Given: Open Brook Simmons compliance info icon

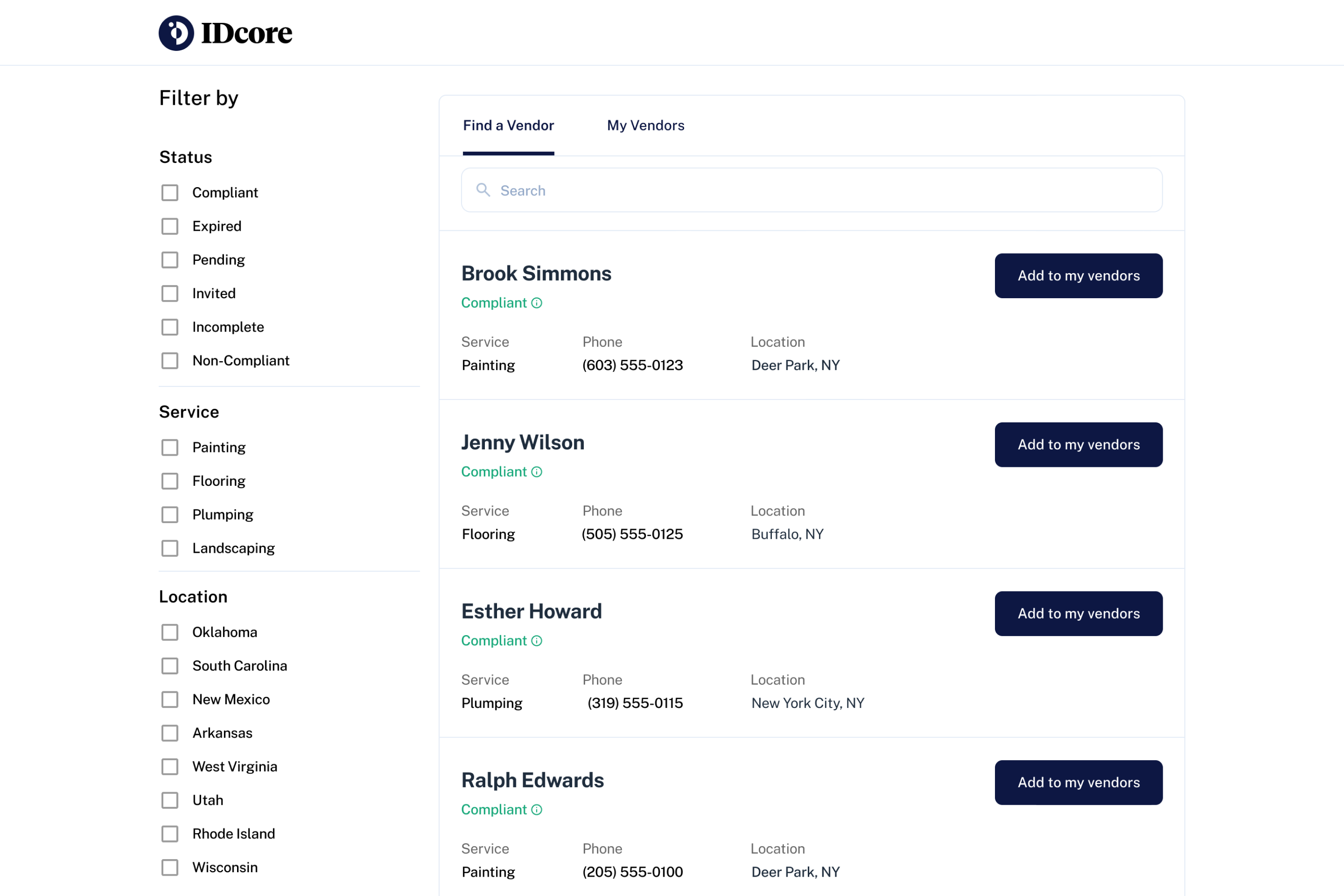Looking at the screenshot, I should [x=536, y=303].
